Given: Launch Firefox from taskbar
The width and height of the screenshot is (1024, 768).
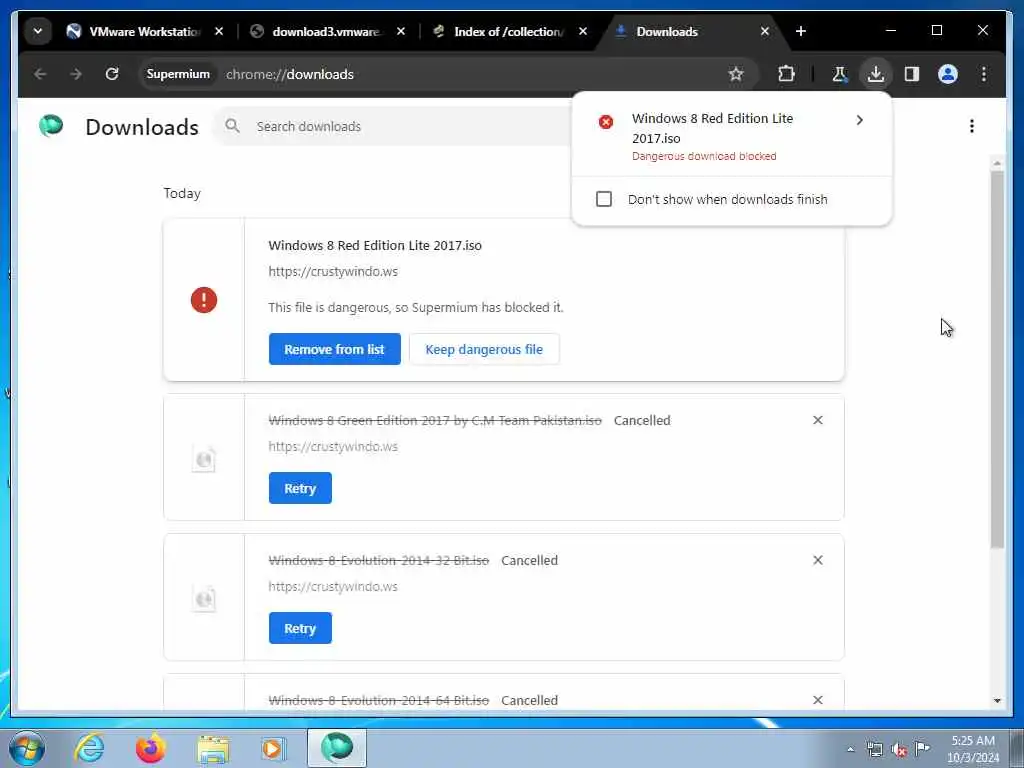Looking at the screenshot, I should [x=150, y=748].
